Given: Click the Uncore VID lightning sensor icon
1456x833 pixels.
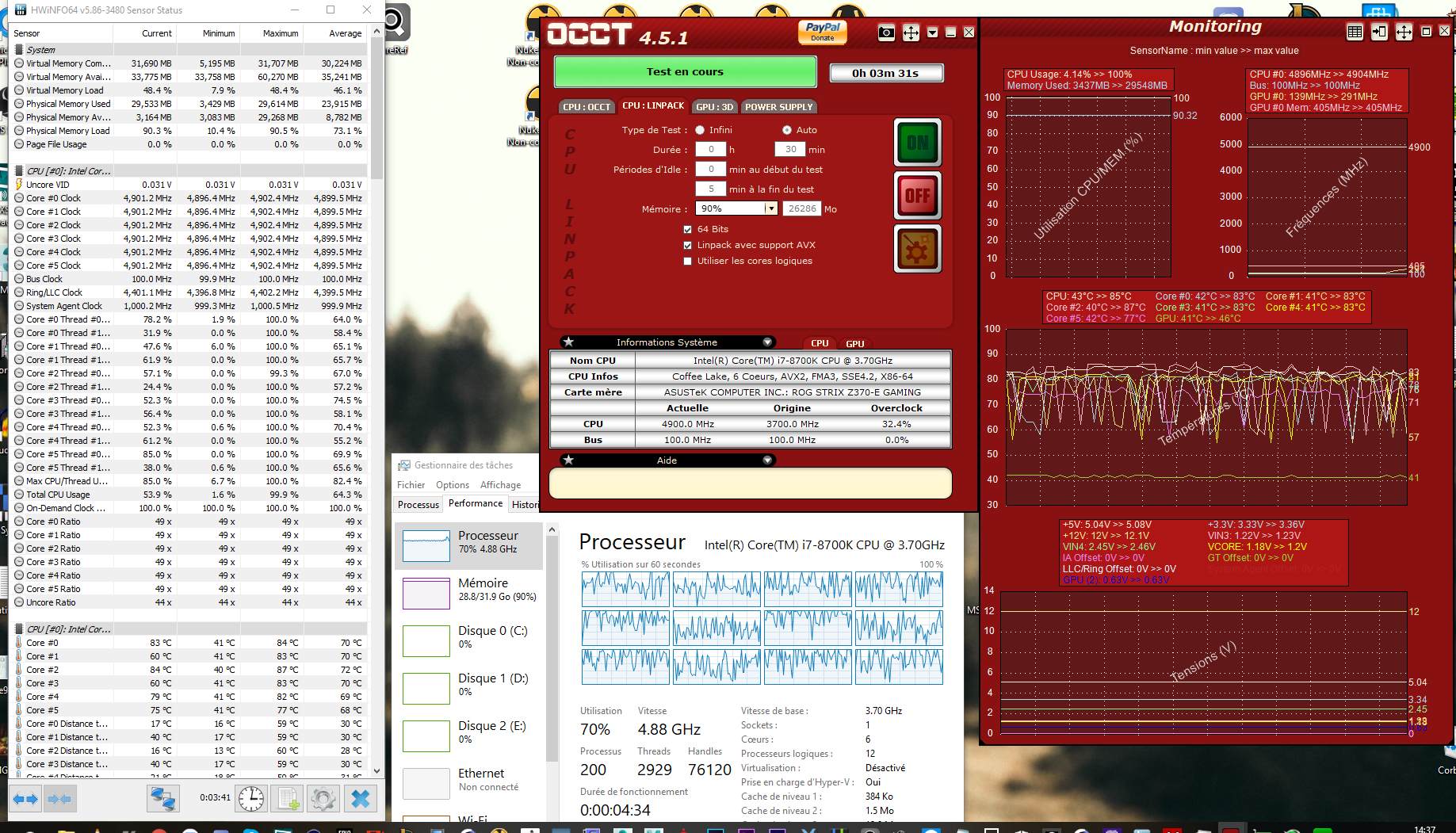Looking at the screenshot, I should pos(19,185).
